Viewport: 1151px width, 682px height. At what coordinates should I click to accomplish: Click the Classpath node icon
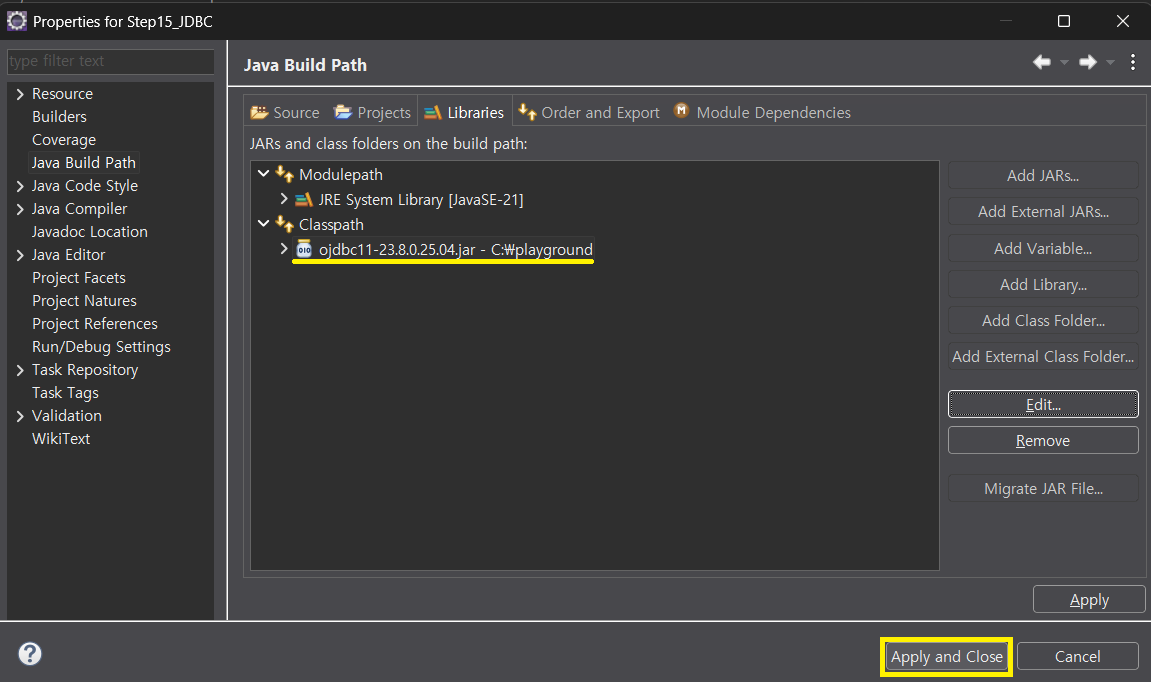pyautogui.click(x=285, y=224)
